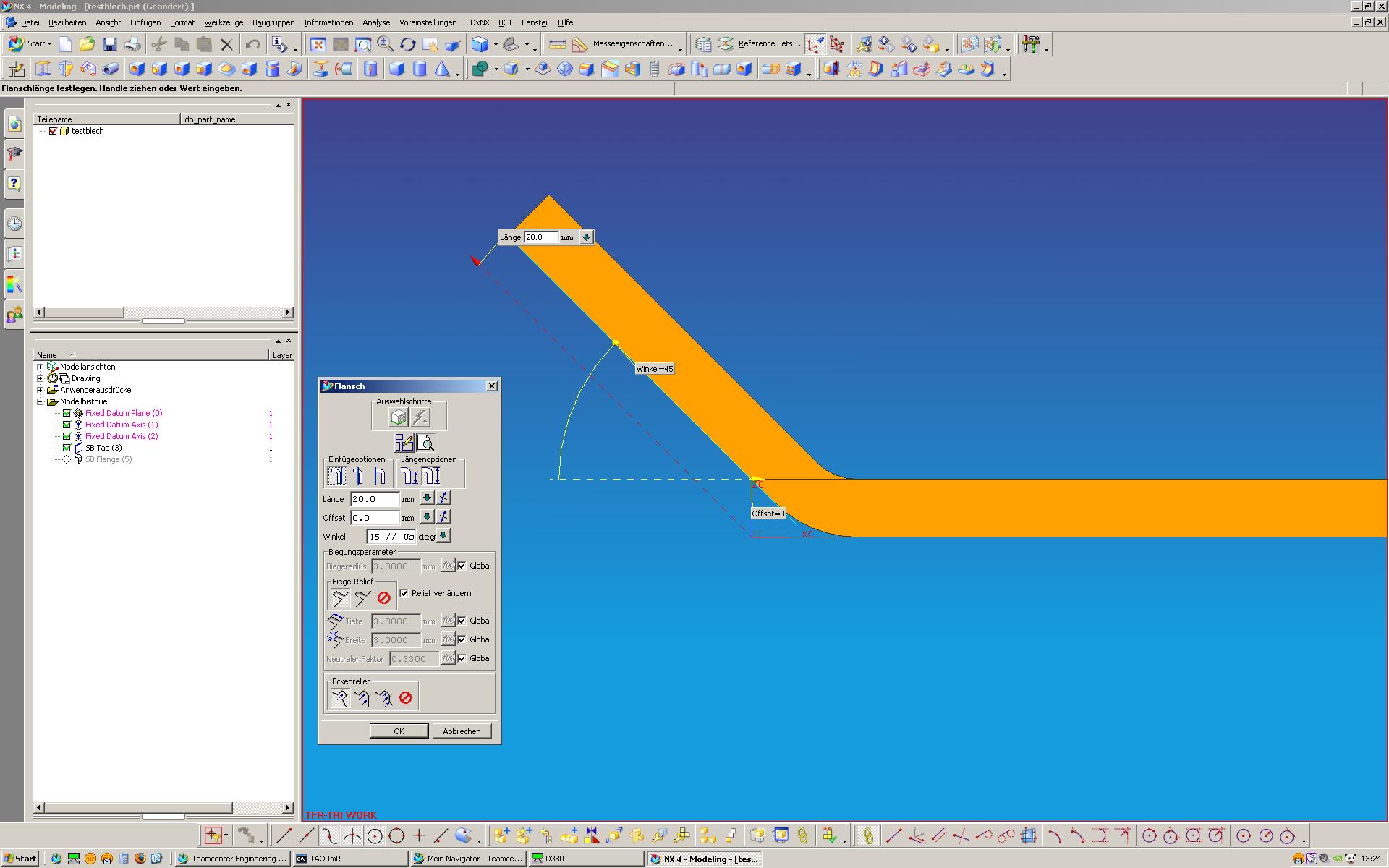Toggle Fixed Datum Axis (1) checkbox
The height and width of the screenshot is (868, 1389).
pos(67,425)
